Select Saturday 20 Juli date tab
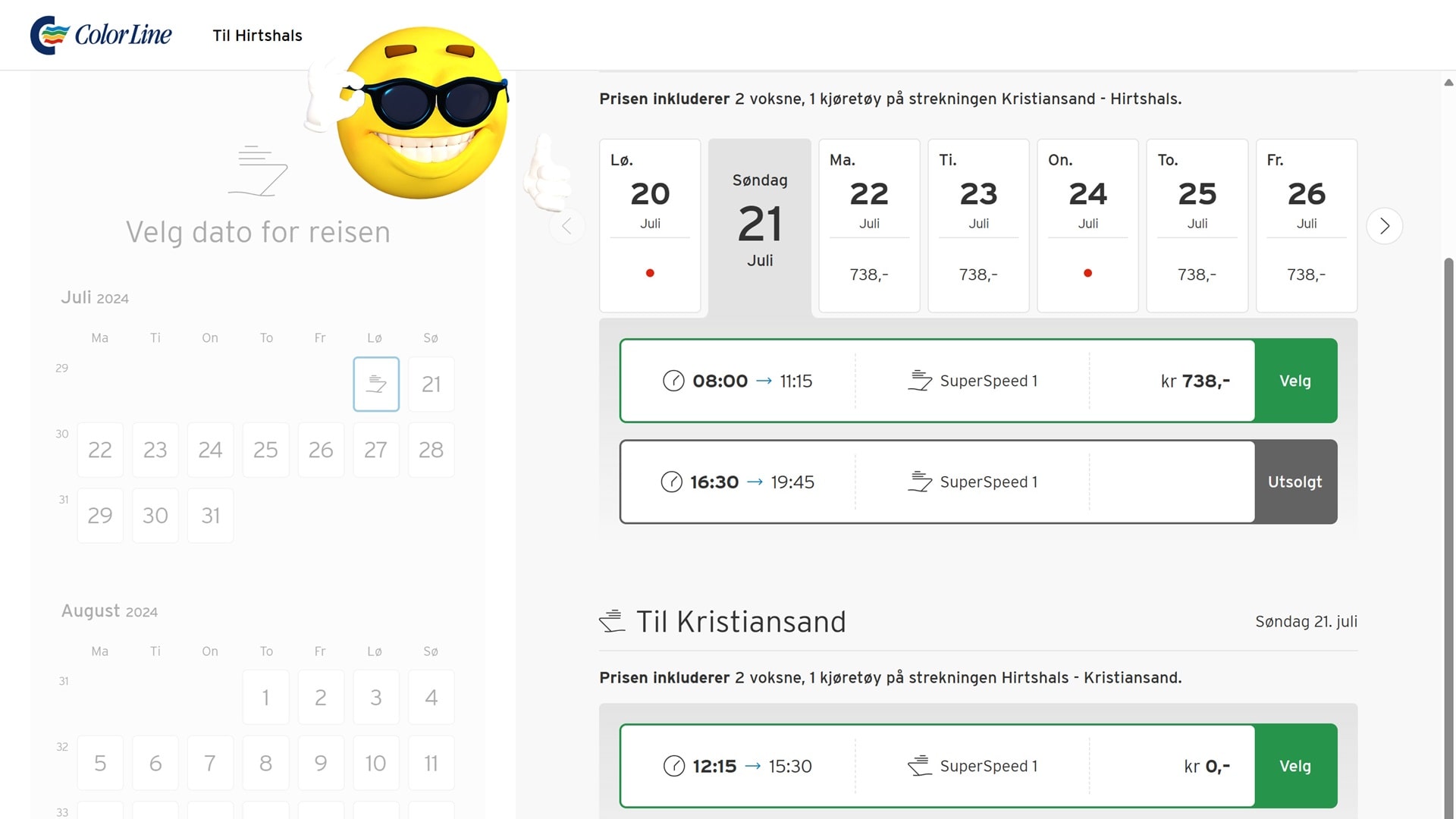 pos(650,225)
